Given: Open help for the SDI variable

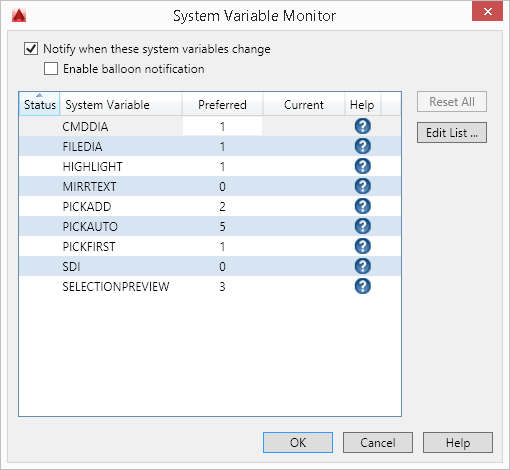Looking at the screenshot, I should pyautogui.click(x=363, y=266).
